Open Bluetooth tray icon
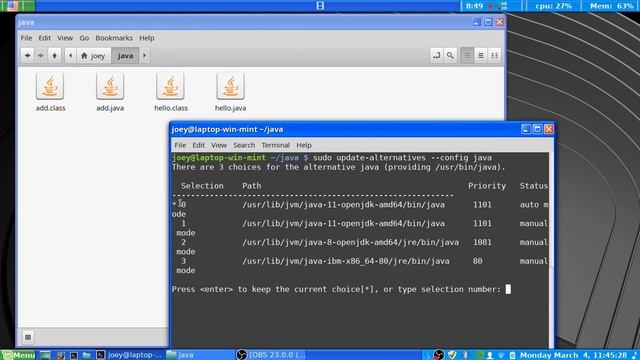 465,355
